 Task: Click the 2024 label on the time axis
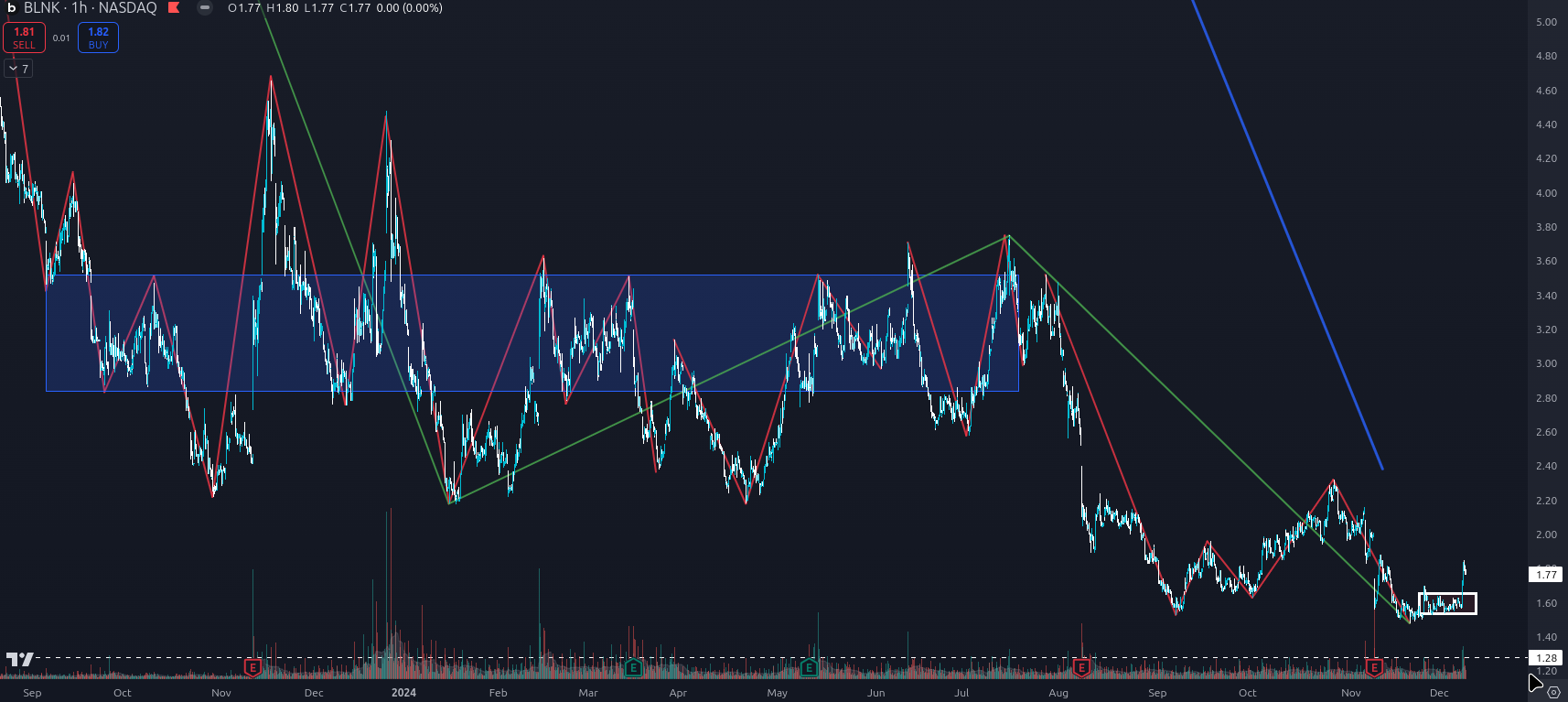click(403, 693)
